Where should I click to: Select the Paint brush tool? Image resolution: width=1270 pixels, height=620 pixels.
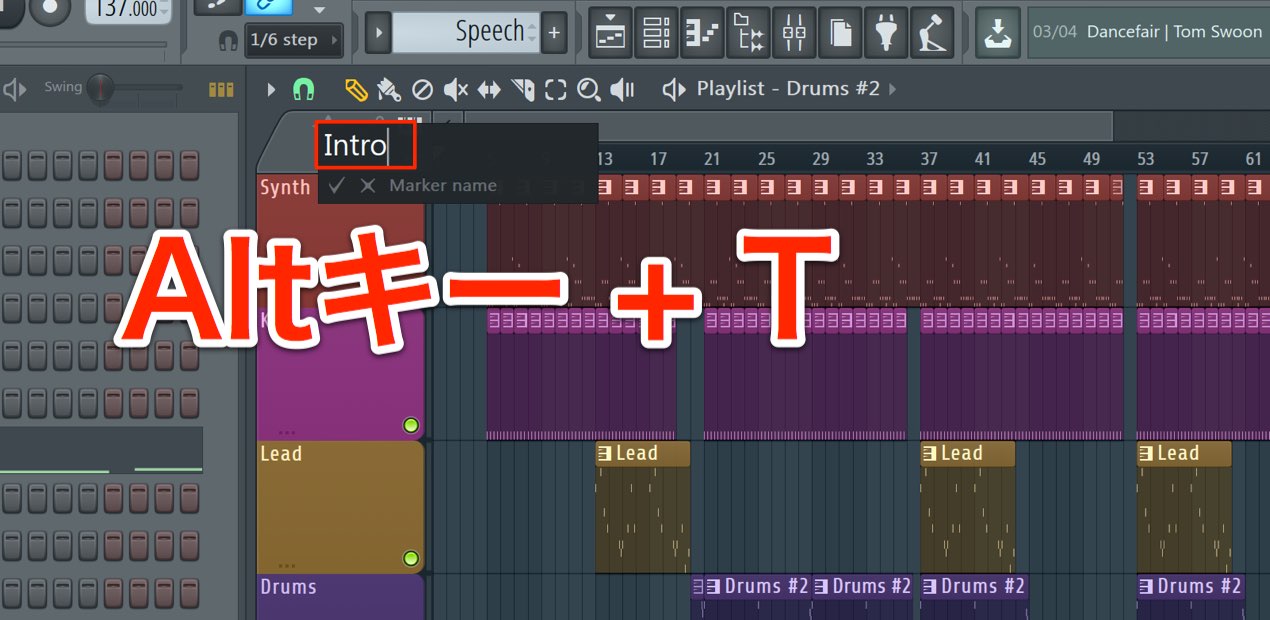point(389,90)
